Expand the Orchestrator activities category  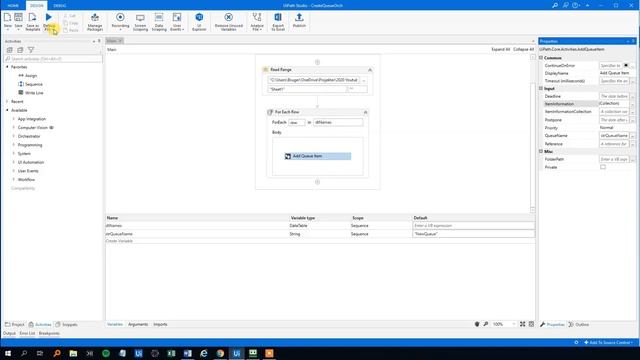[x=13, y=136]
